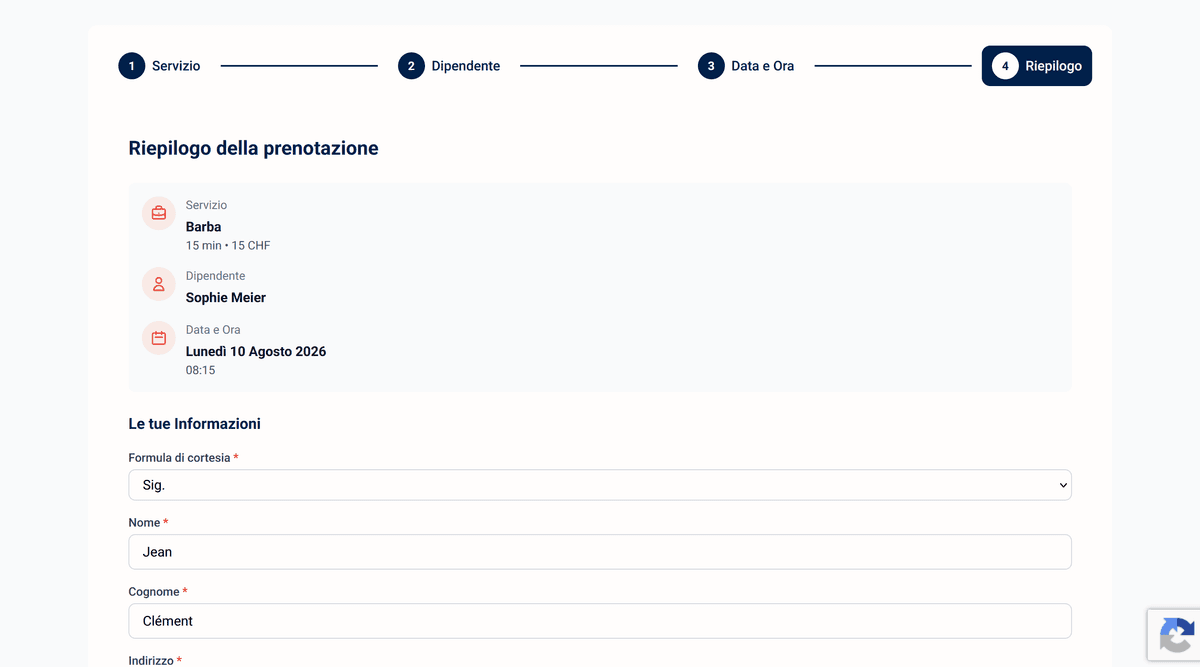Viewport: 1200px width, 667px height.
Task: Click the briefcase icon beside Servizio
Action: [x=159, y=214]
